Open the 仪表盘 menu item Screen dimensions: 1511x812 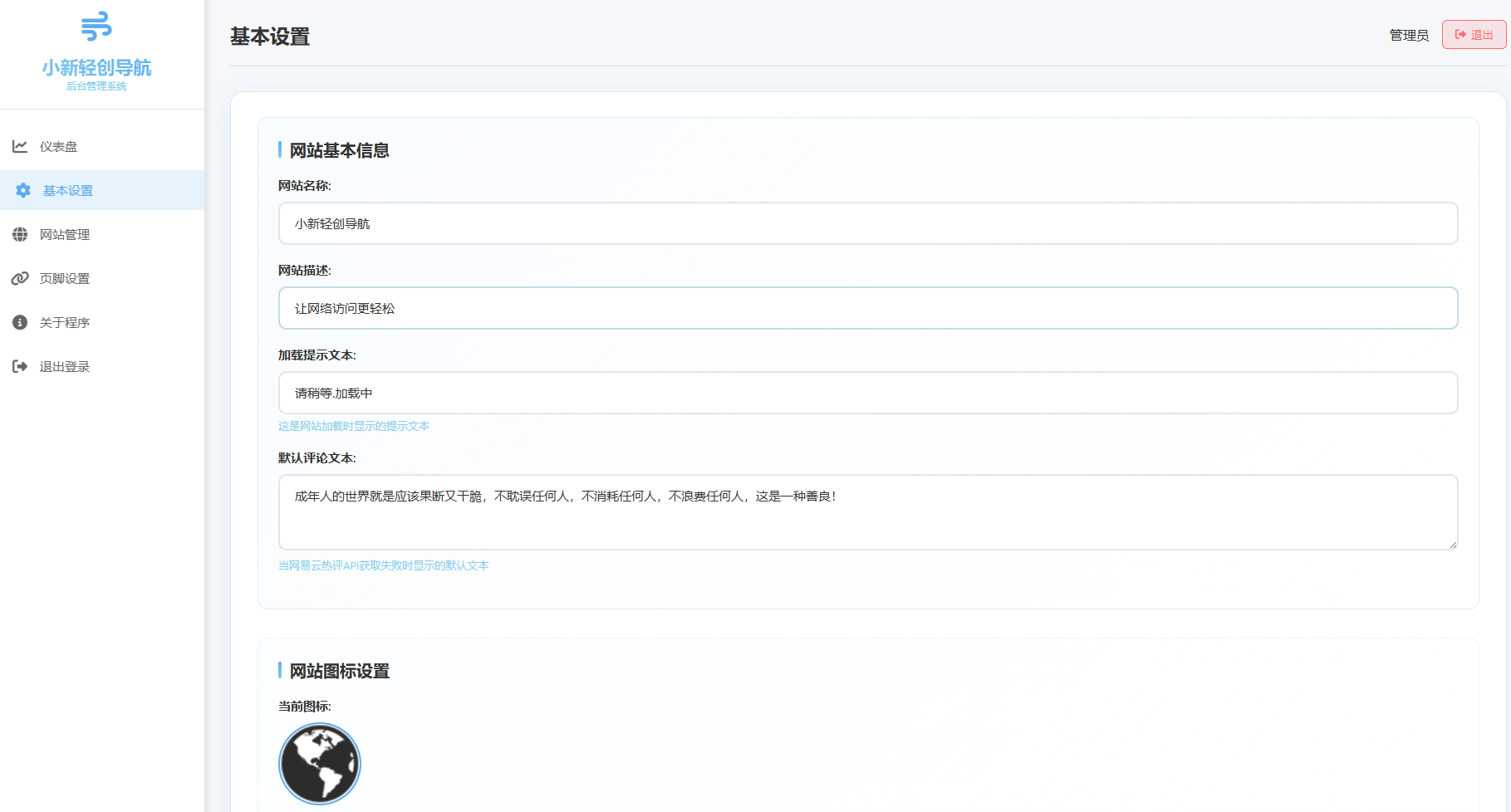[102, 146]
